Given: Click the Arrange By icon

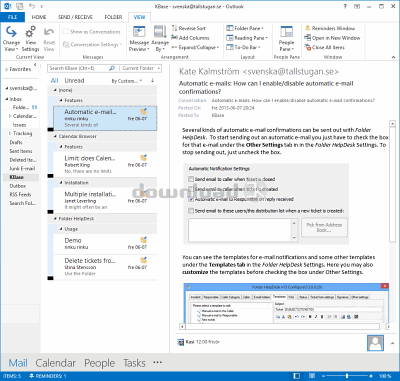Looking at the screenshot, I should [x=160, y=33].
